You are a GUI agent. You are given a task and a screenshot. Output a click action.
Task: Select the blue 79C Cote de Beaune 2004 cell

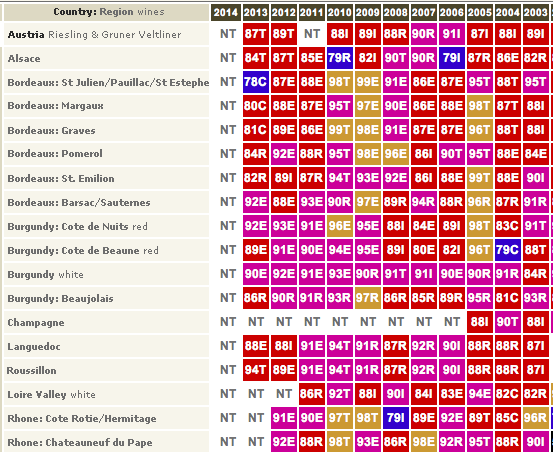click(508, 250)
